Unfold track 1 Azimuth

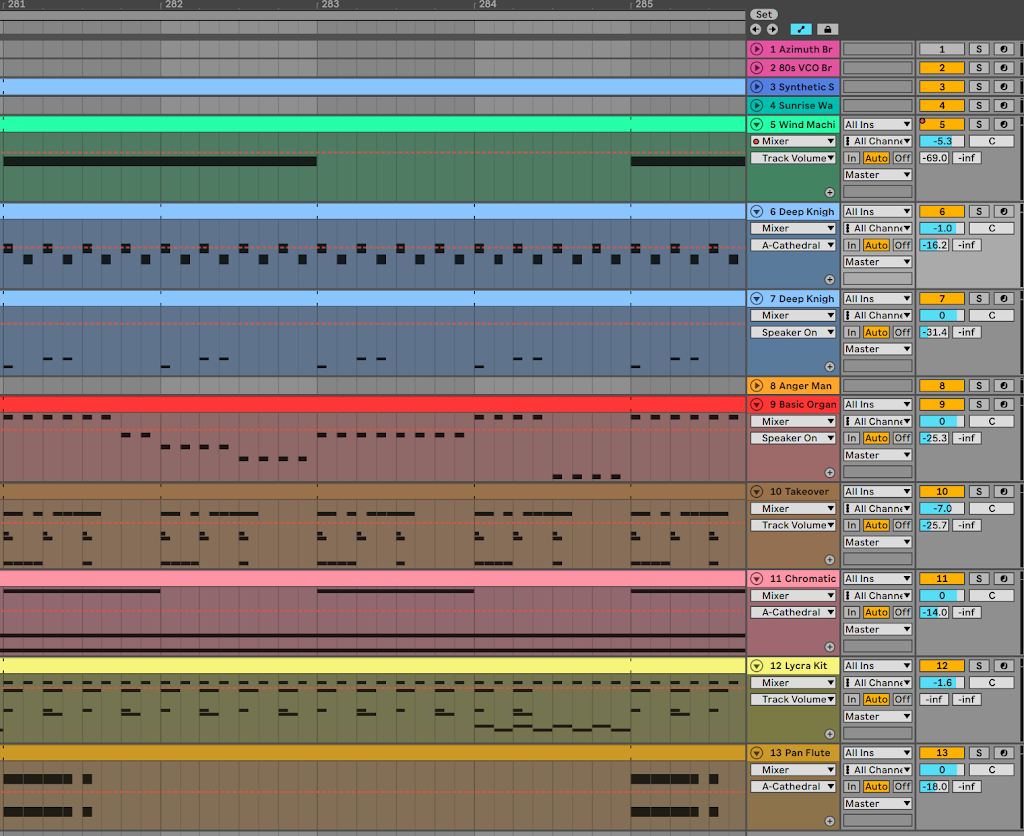coord(756,49)
